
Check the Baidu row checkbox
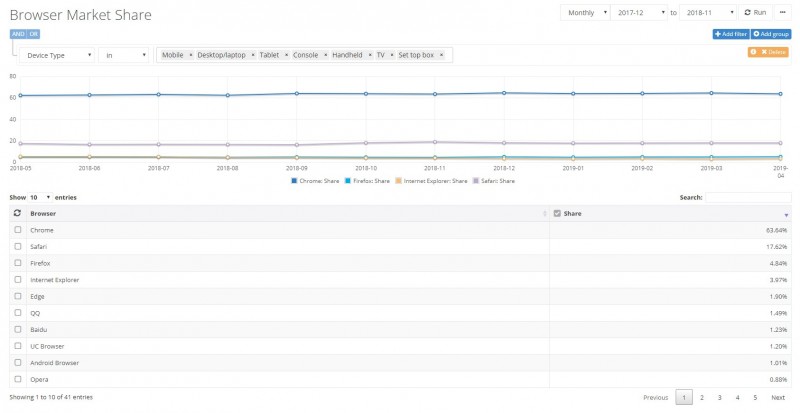pos(18,329)
